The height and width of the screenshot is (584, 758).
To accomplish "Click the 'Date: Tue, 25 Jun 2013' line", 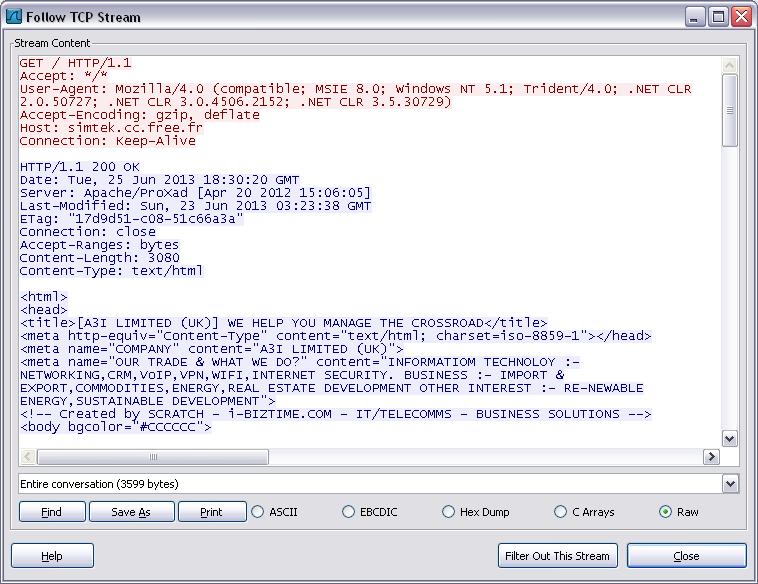I will 160,180.
